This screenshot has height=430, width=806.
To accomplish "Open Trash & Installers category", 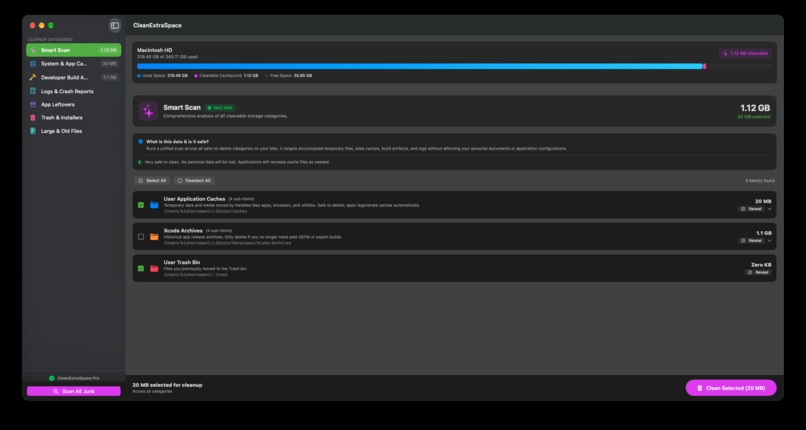I will 74,118.
